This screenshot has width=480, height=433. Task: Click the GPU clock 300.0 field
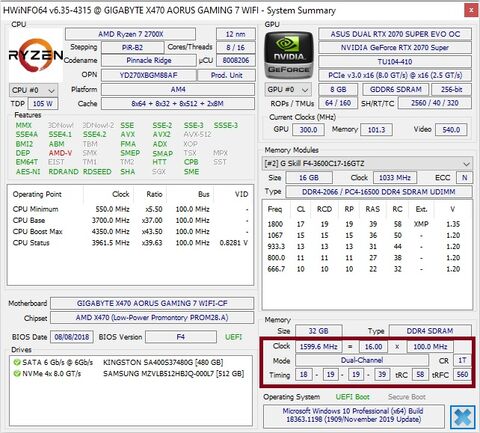[x=308, y=130]
